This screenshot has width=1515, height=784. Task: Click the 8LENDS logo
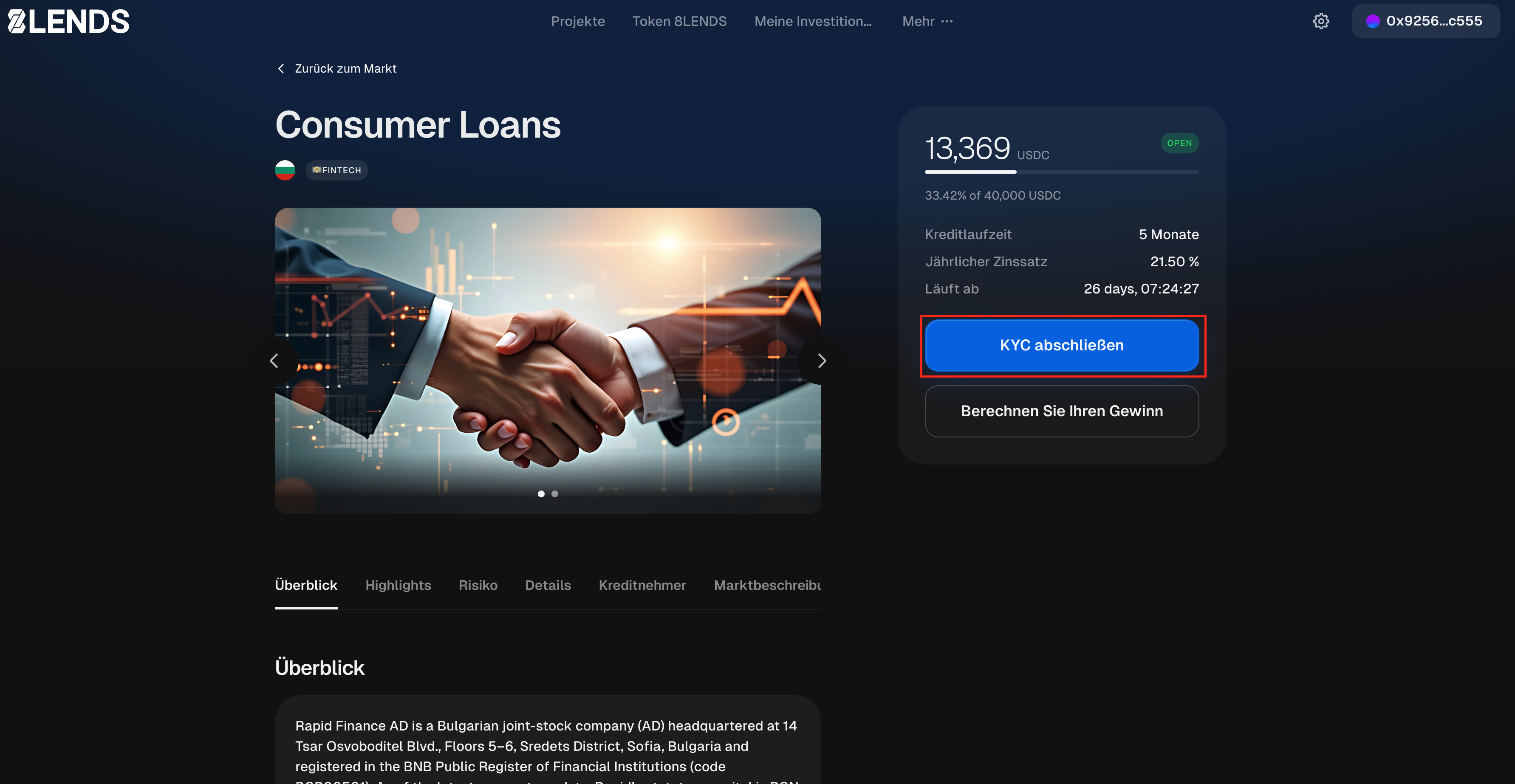pyautogui.click(x=68, y=22)
